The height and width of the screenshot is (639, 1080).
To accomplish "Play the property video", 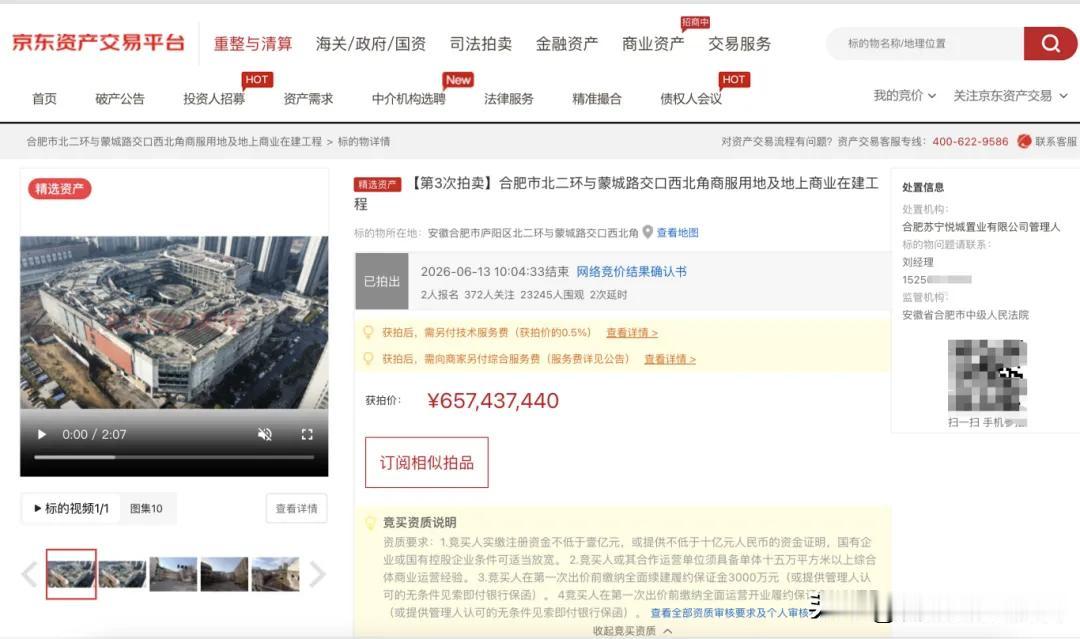I will (x=41, y=434).
